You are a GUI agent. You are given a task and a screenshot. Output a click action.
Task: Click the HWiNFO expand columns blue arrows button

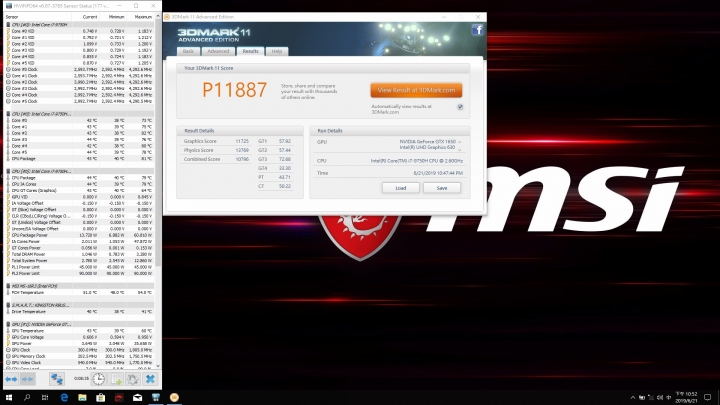tap(11, 379)
